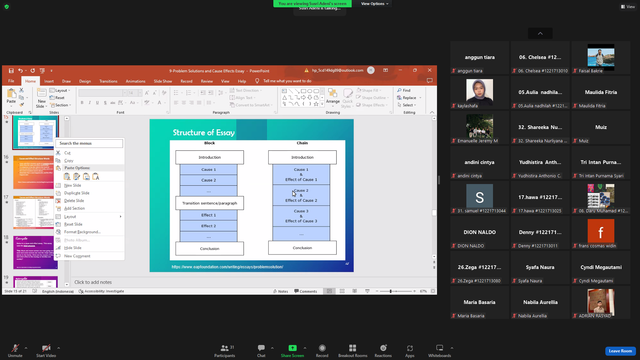
Task: Toggle the Notes pane in status bar
Action: [x=280, y=291]
